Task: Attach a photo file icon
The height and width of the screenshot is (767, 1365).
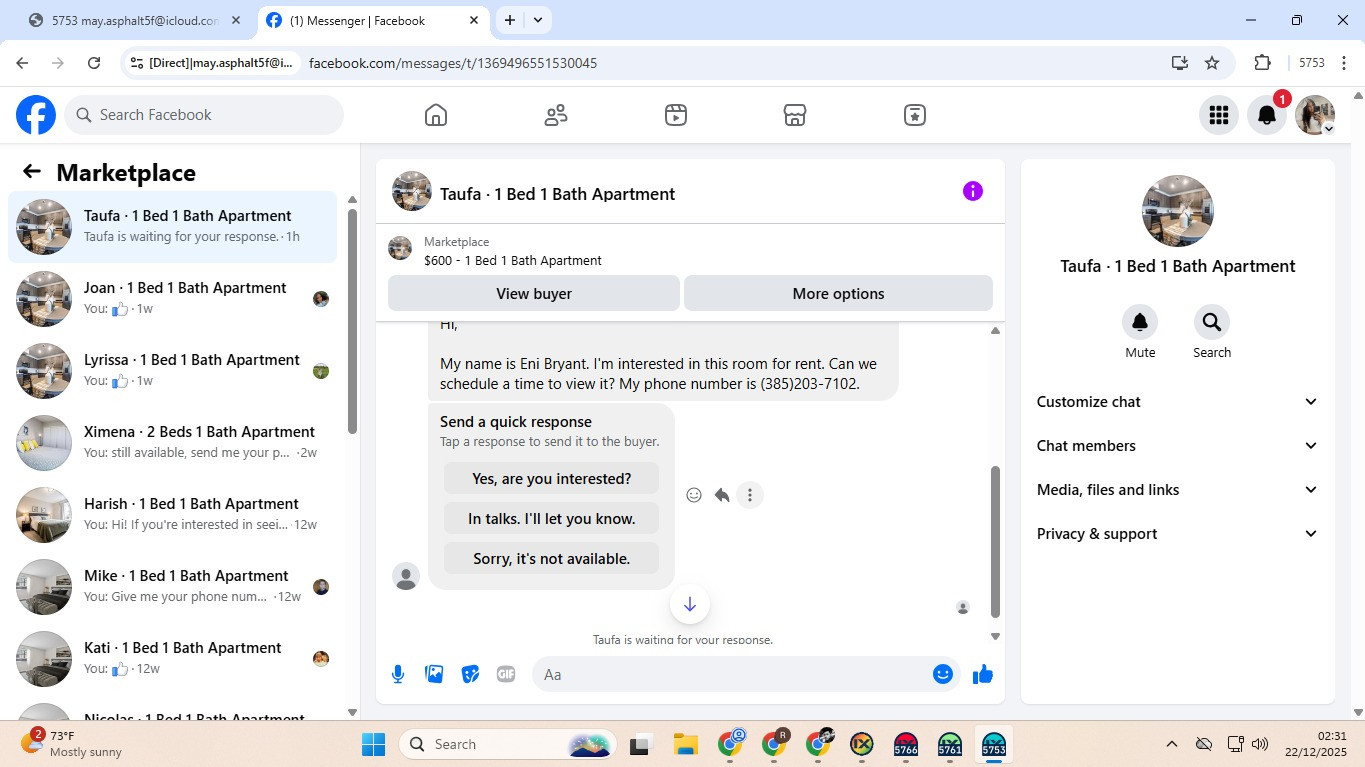Action: tap(434, 674)
